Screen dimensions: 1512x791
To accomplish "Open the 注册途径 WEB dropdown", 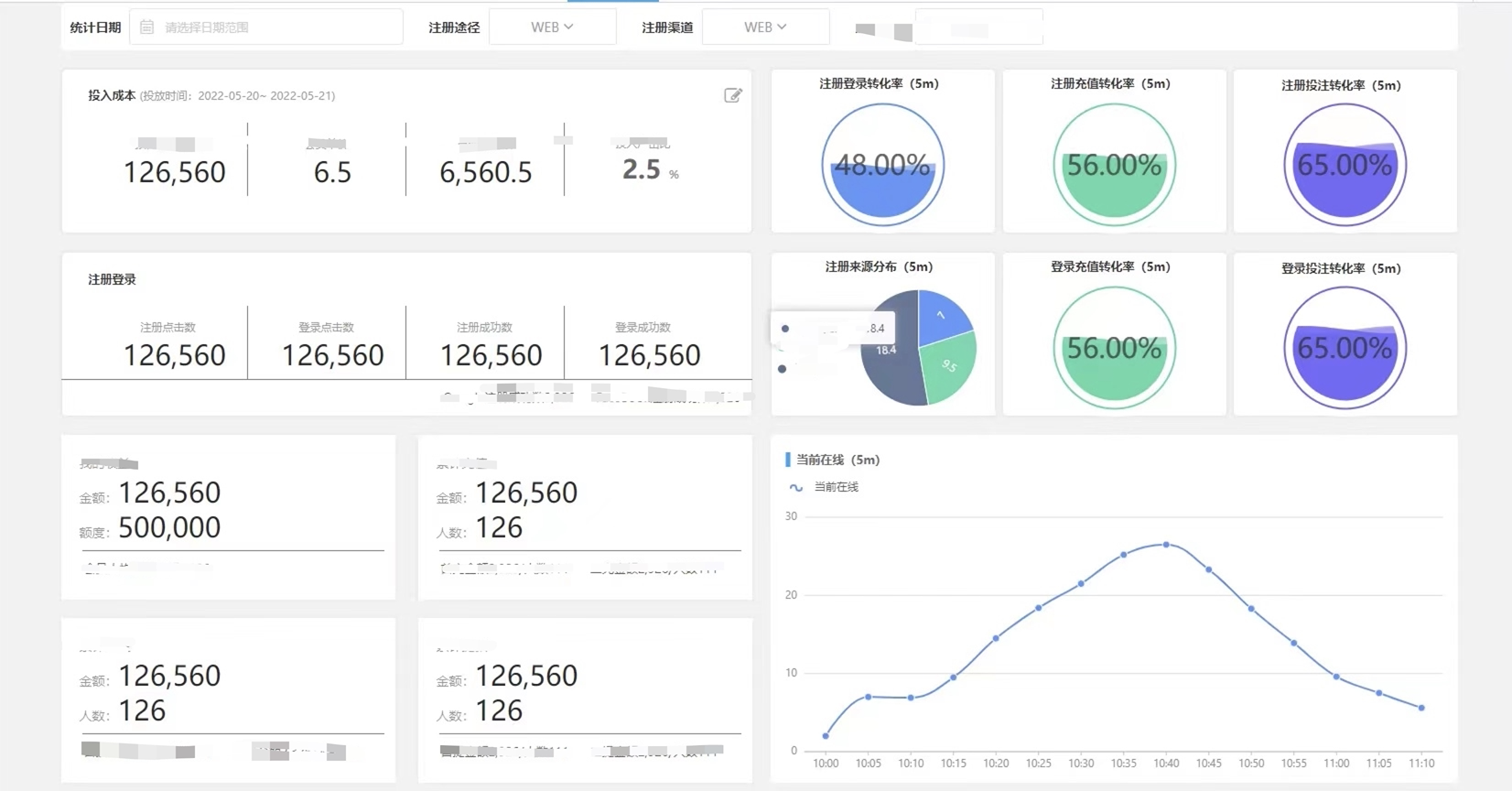I will point(552,27).
